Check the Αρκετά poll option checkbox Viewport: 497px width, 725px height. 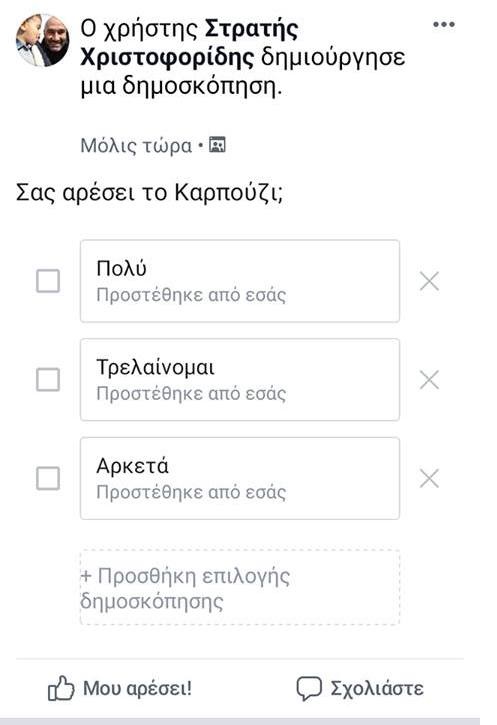coord(48,478)
